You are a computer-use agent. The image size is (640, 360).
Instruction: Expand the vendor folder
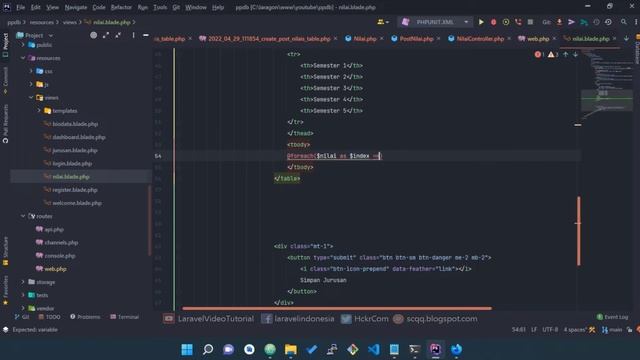coord(23,308)
